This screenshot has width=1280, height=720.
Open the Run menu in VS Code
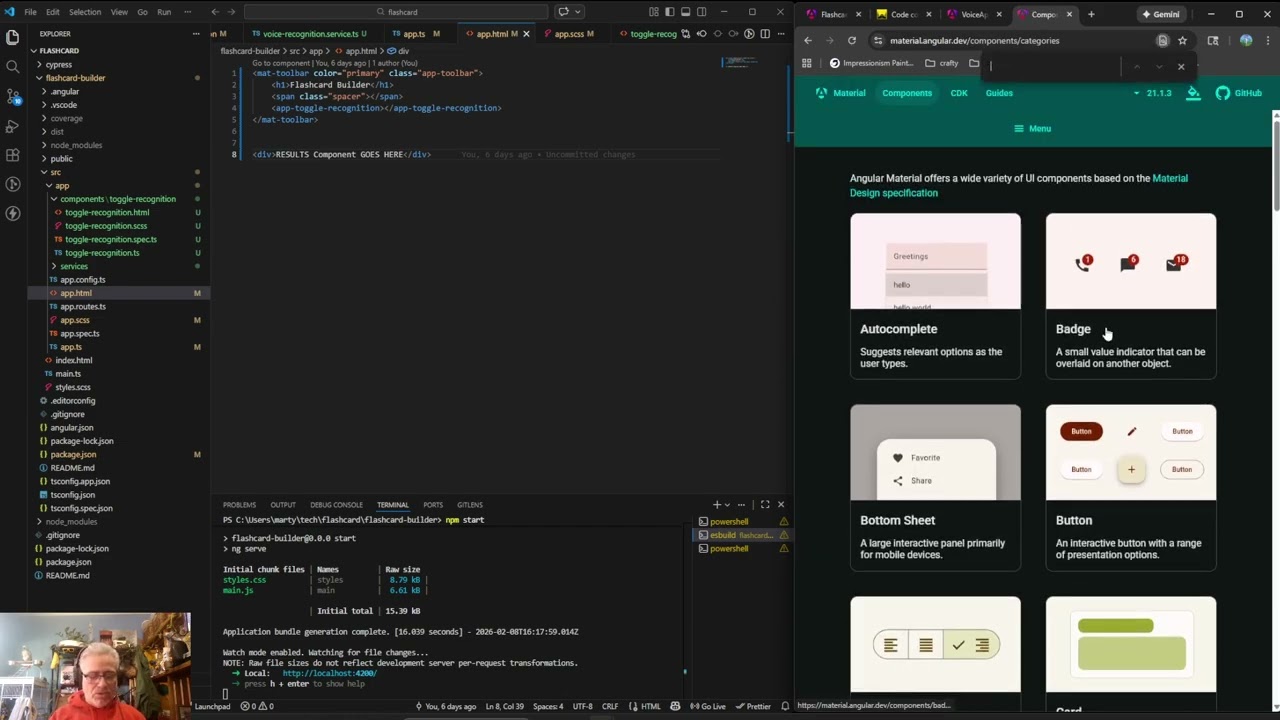[164, 12]
